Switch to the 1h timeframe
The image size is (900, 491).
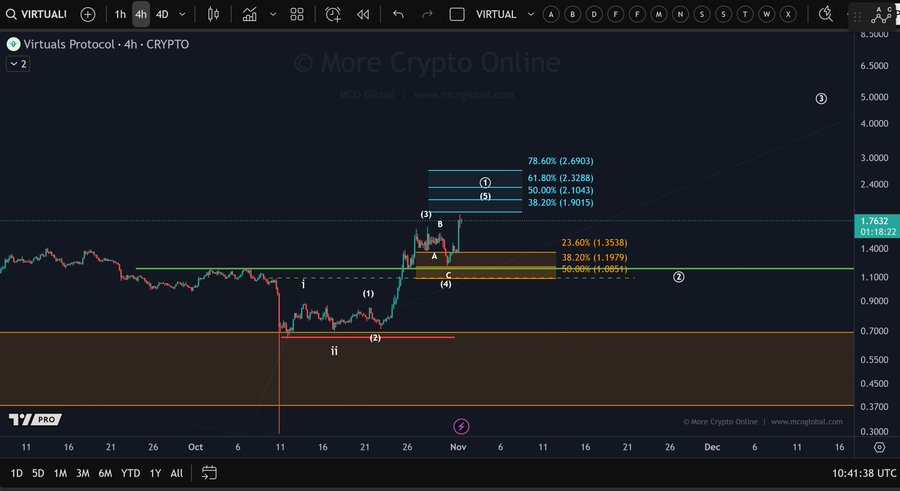(x=120, y=14)
